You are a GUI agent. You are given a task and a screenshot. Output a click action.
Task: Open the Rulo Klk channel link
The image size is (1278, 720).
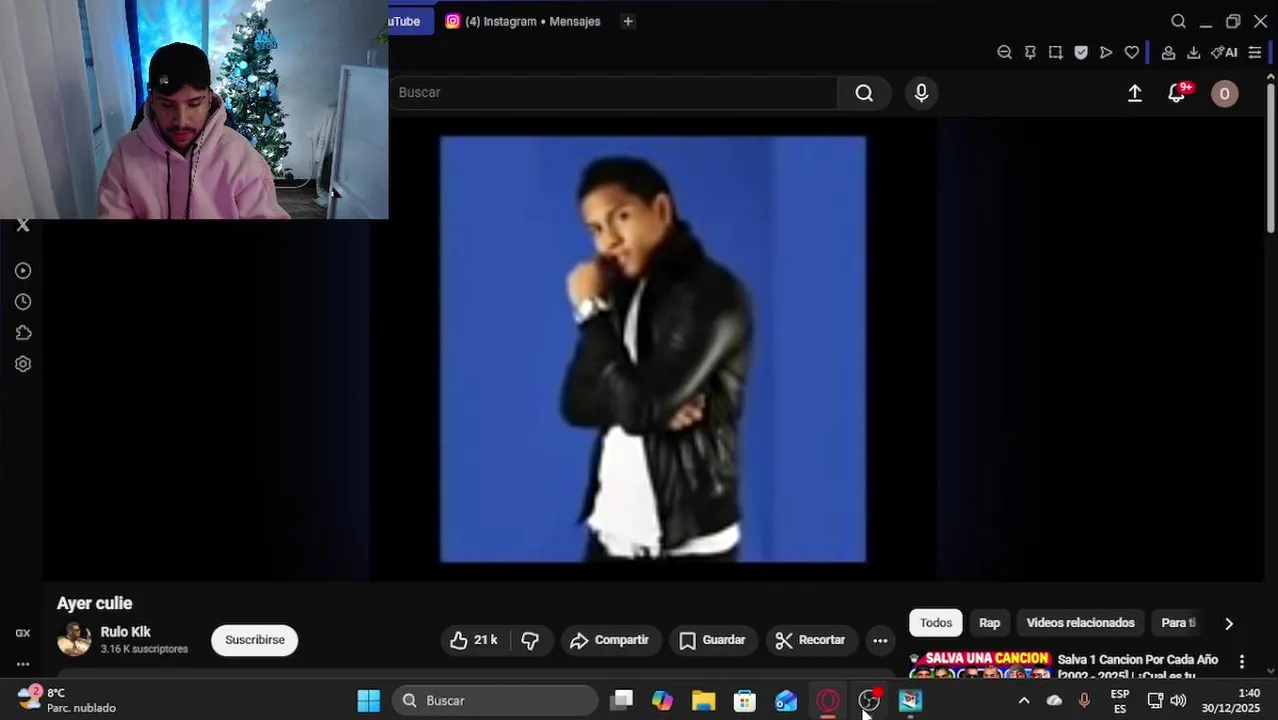(125, 632)
